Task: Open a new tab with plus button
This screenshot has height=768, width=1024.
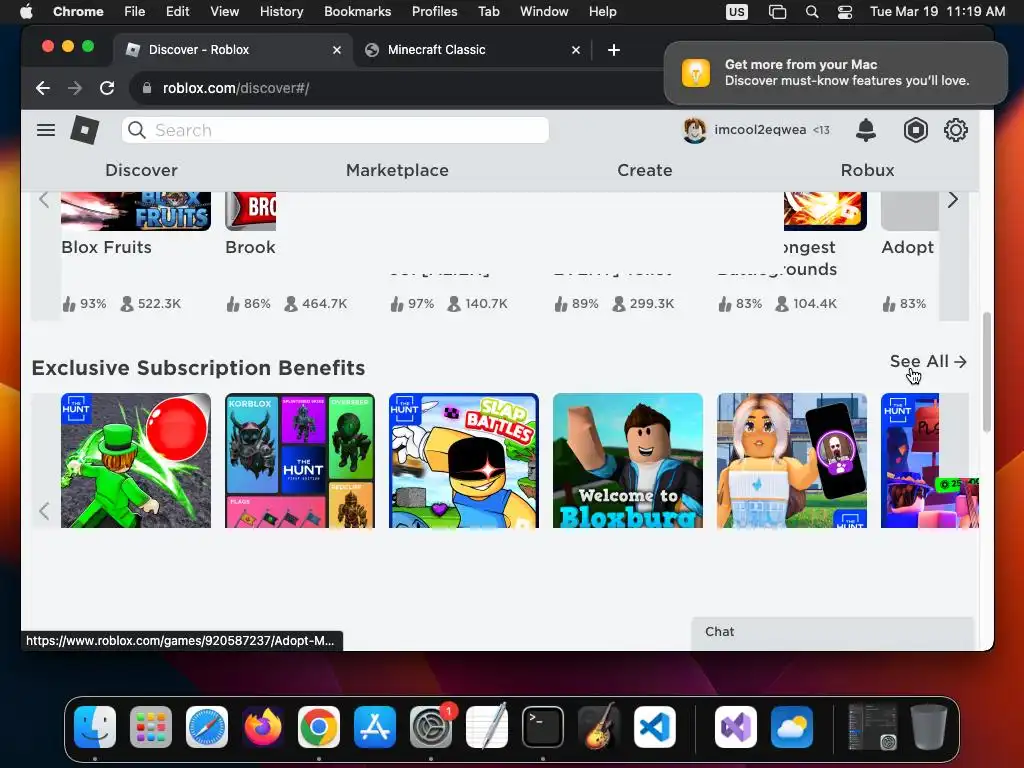Action: tap(614, 50)
